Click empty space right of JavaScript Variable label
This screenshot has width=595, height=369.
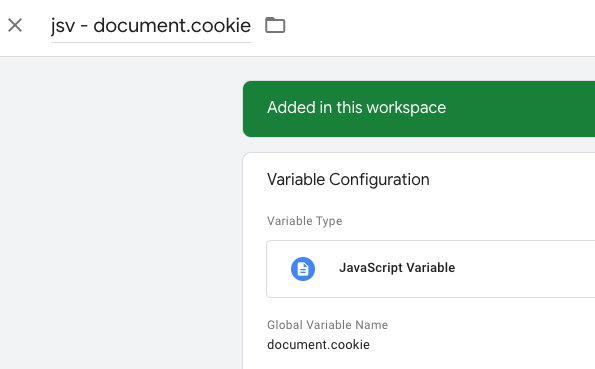tap(524, 269)
